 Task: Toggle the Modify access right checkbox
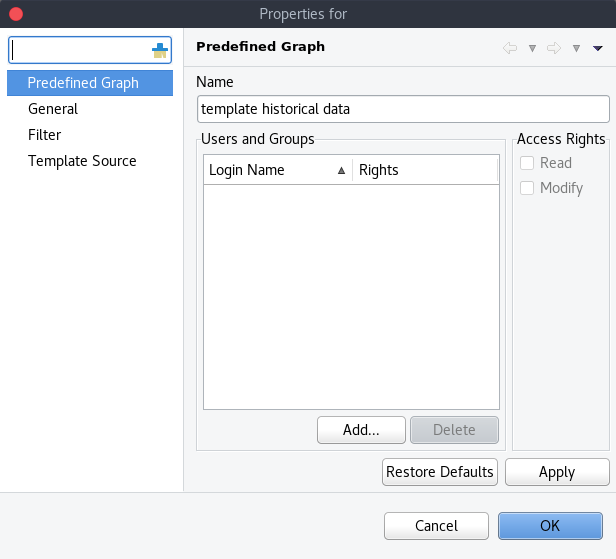point(527,188)
